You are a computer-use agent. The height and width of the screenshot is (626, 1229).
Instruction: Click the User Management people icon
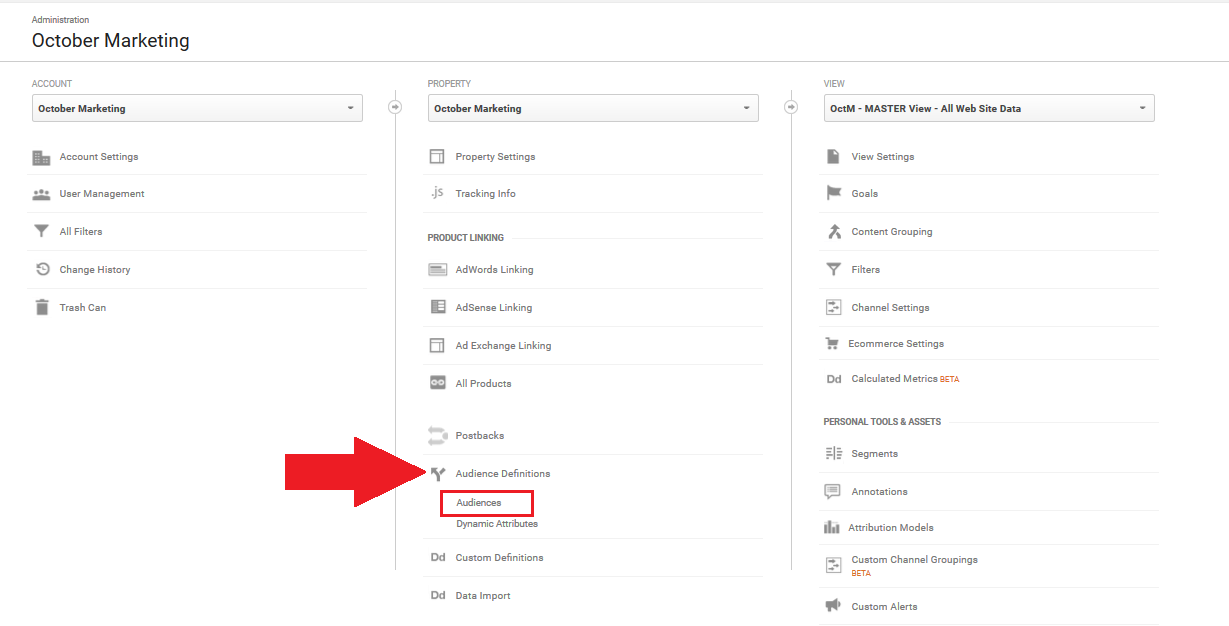coord(41,194)
